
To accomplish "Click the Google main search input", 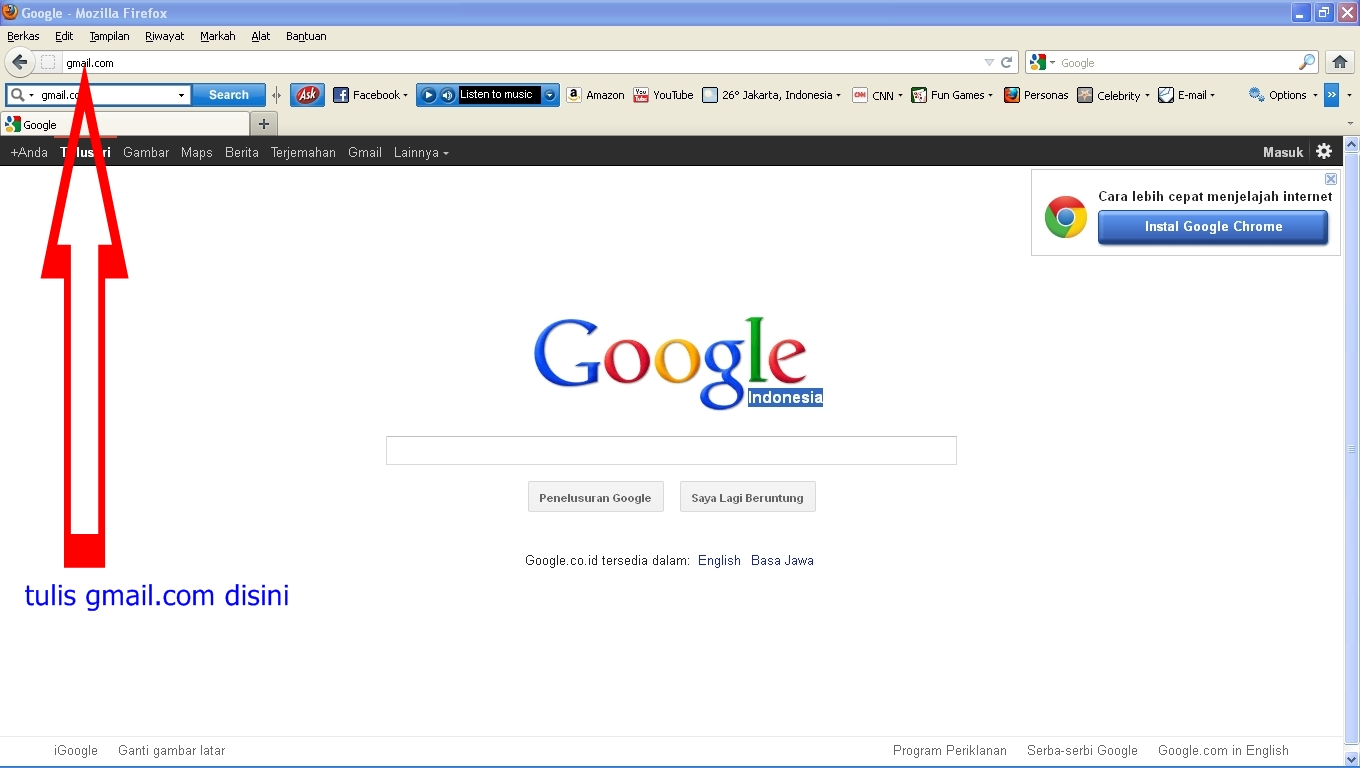I will (671, 450).
